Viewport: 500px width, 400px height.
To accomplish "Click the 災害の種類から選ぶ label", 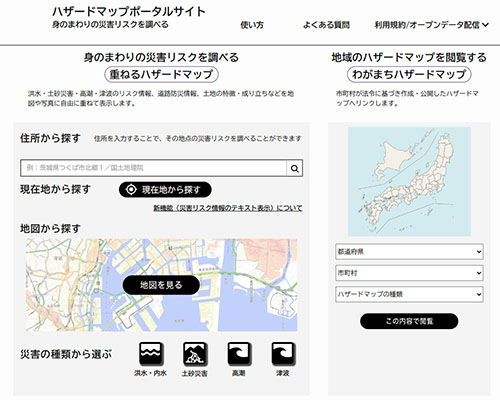I will [x=66, y=354].
